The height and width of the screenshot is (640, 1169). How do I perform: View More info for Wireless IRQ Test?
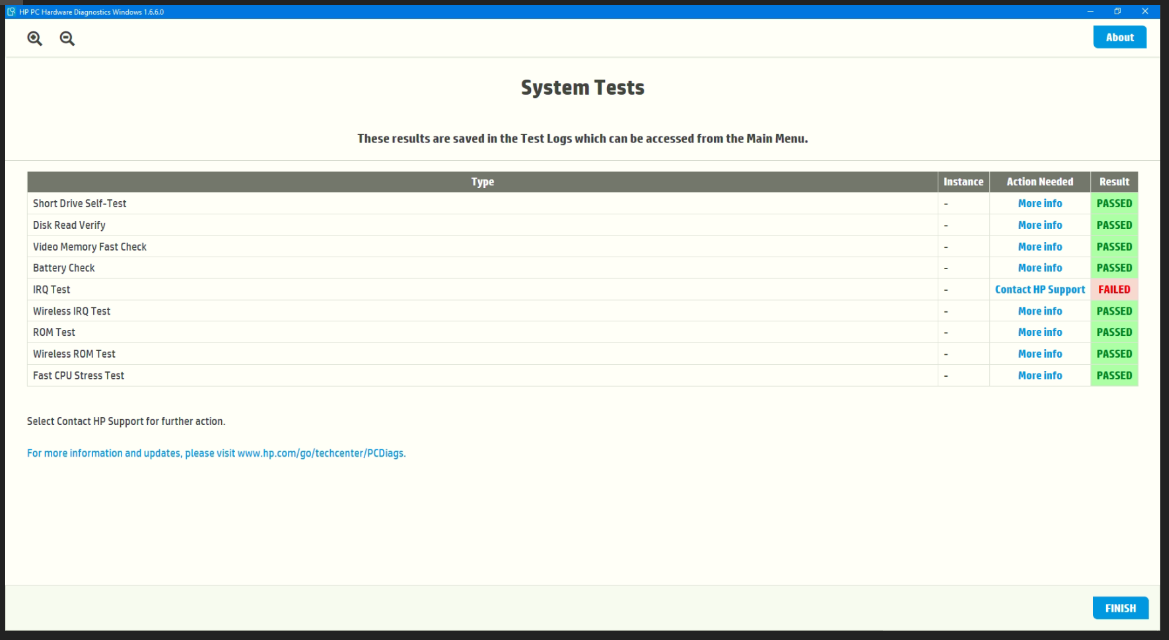coord(1040,311)
